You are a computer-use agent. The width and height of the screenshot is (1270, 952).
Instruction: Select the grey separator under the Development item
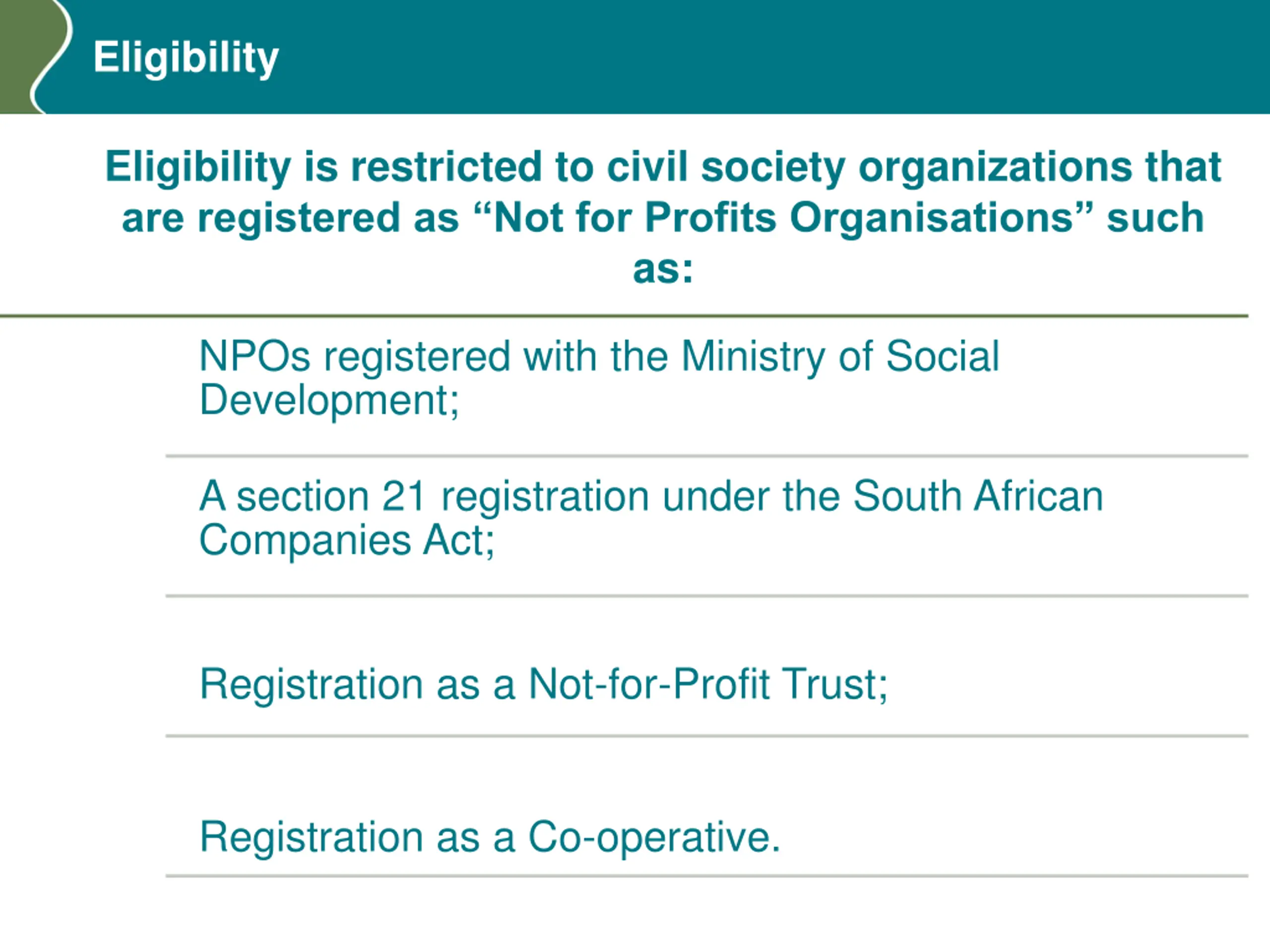707,456
